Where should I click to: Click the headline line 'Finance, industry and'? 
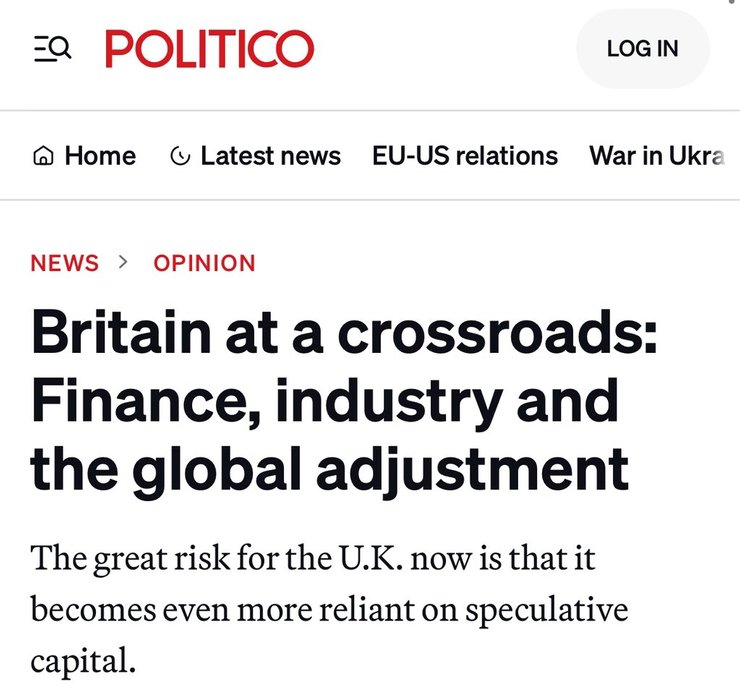(325, 401)
